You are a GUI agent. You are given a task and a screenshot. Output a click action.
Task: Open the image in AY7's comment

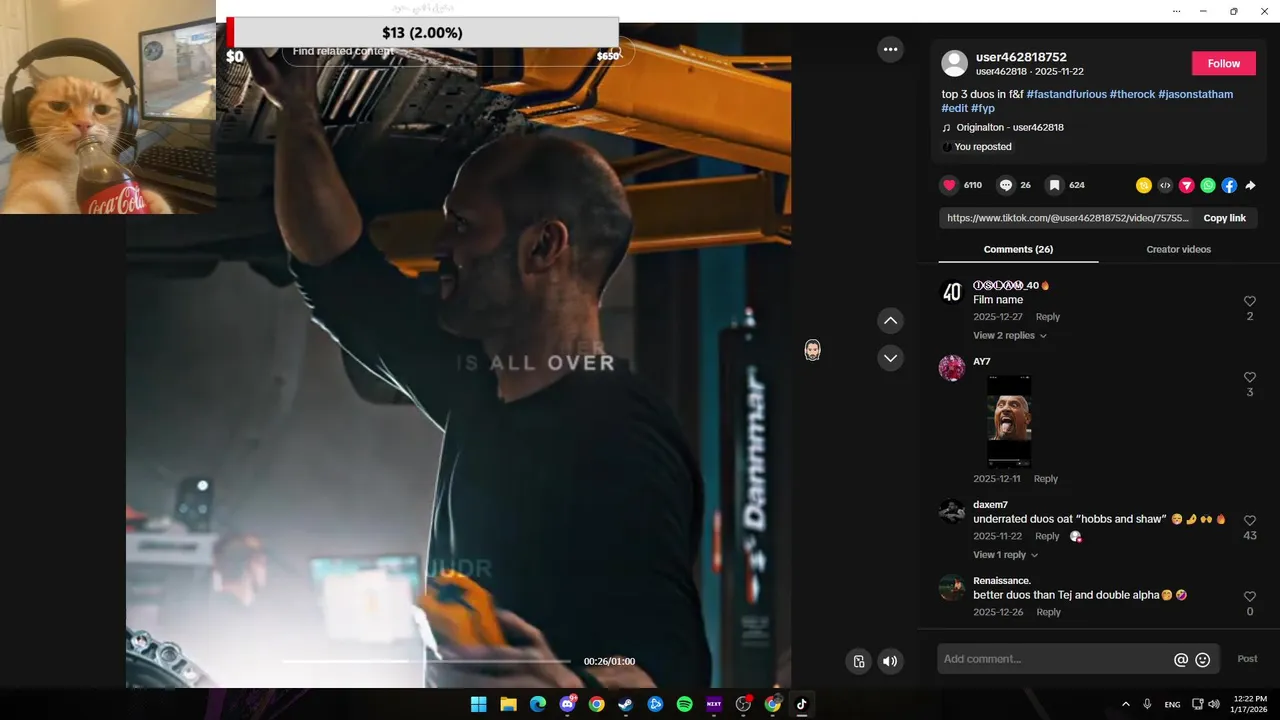[x=1009, y=421]
